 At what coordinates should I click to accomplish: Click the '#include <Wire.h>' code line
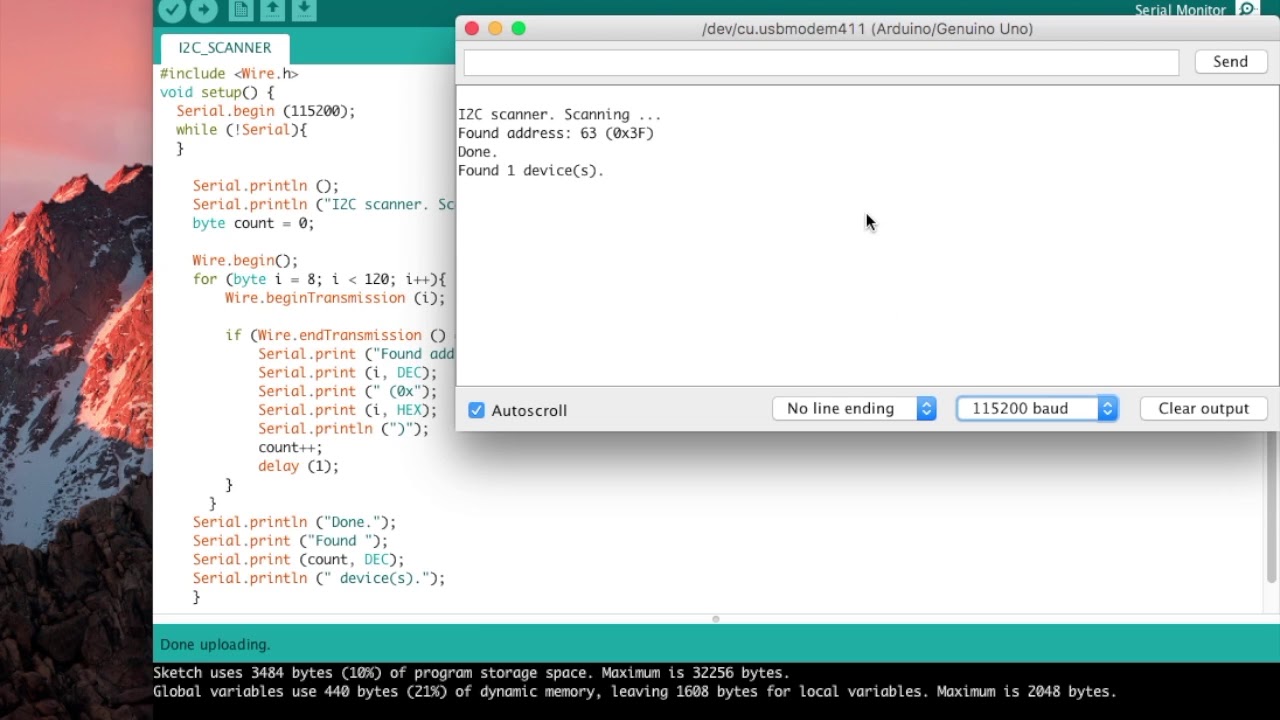pyautogui.click(x=229, y=74)
